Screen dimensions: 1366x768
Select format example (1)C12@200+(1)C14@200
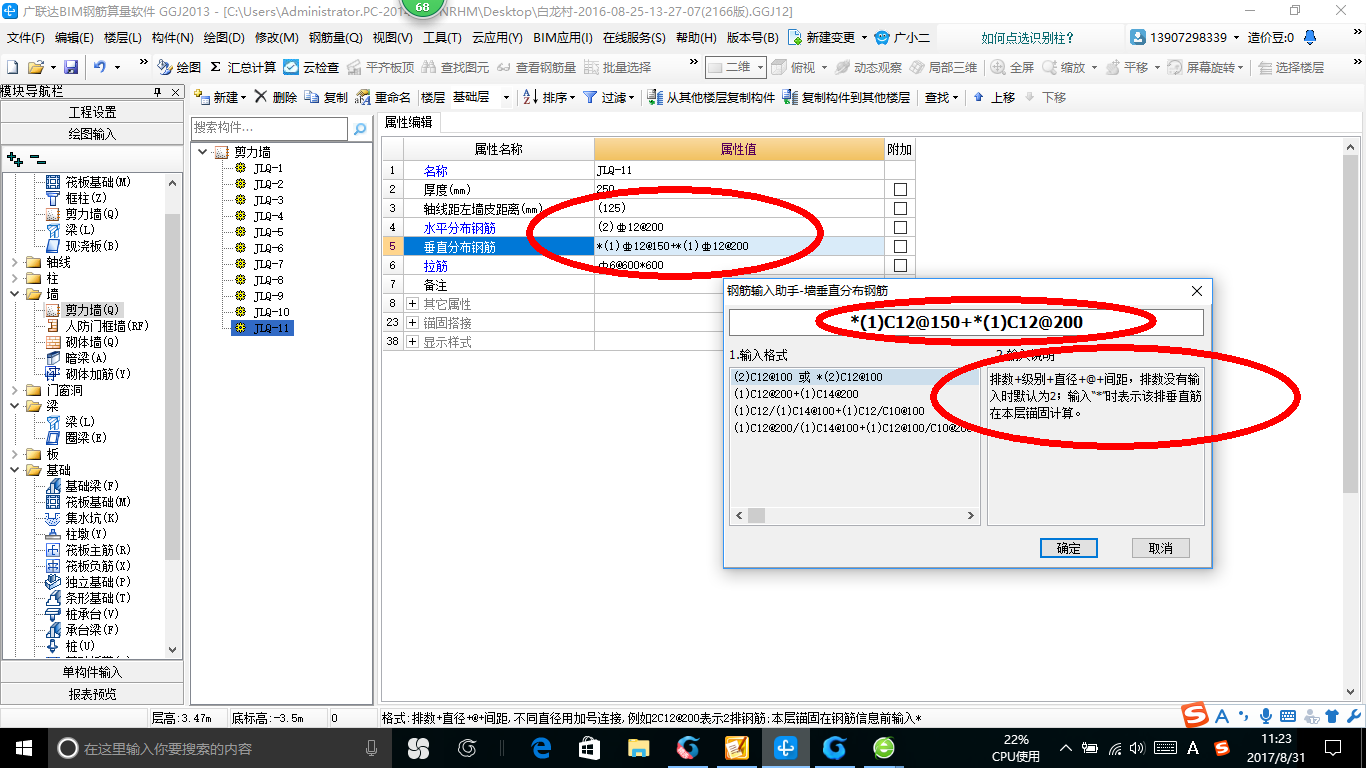796,394
